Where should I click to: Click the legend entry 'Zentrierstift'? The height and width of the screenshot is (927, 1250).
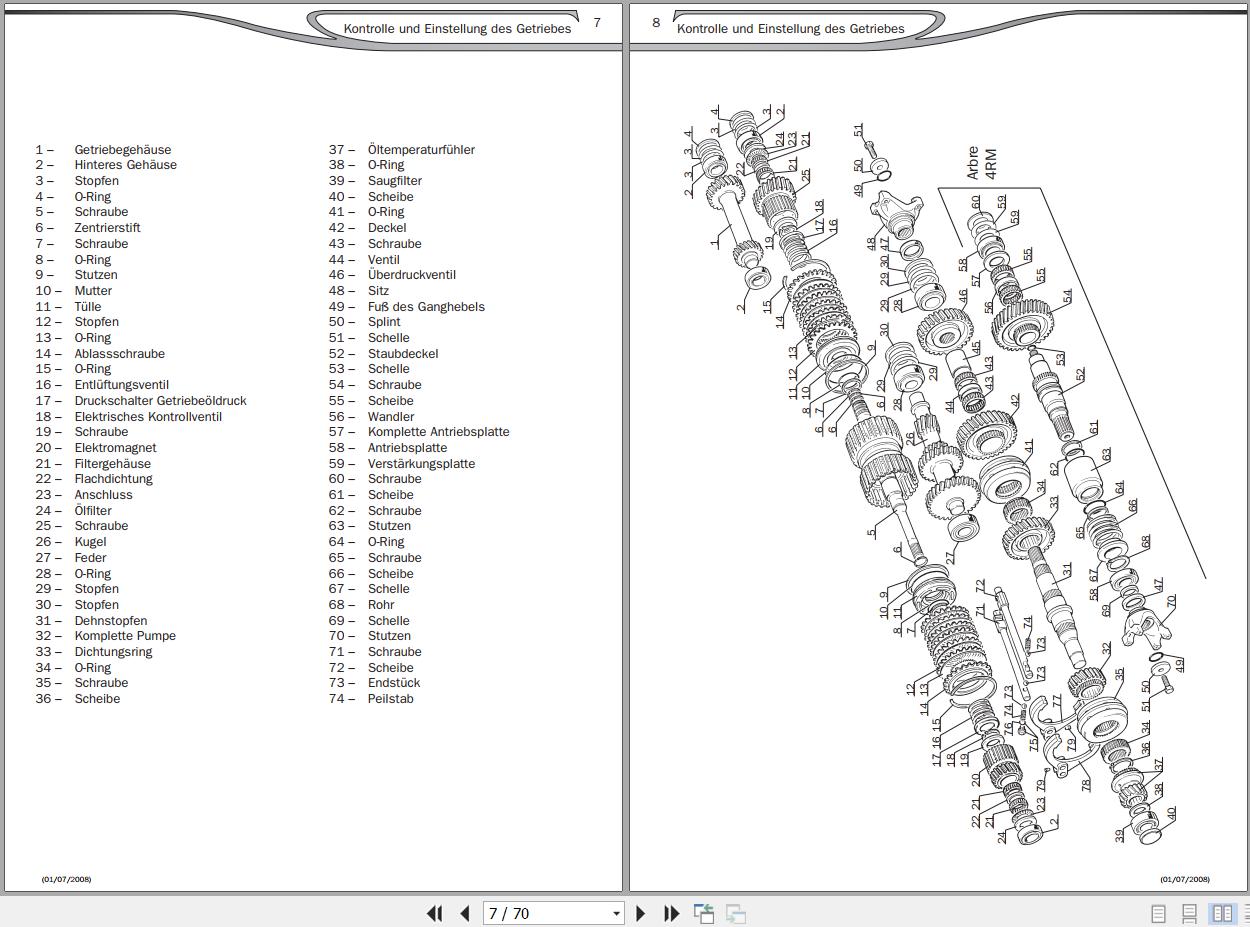[x=107, y=228]
